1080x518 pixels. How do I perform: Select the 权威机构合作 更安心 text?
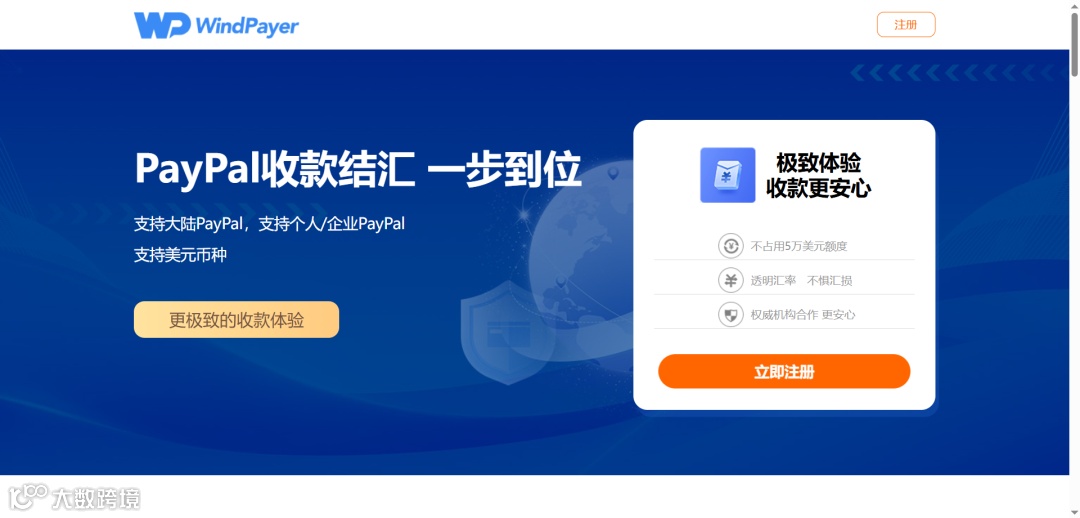803,315
